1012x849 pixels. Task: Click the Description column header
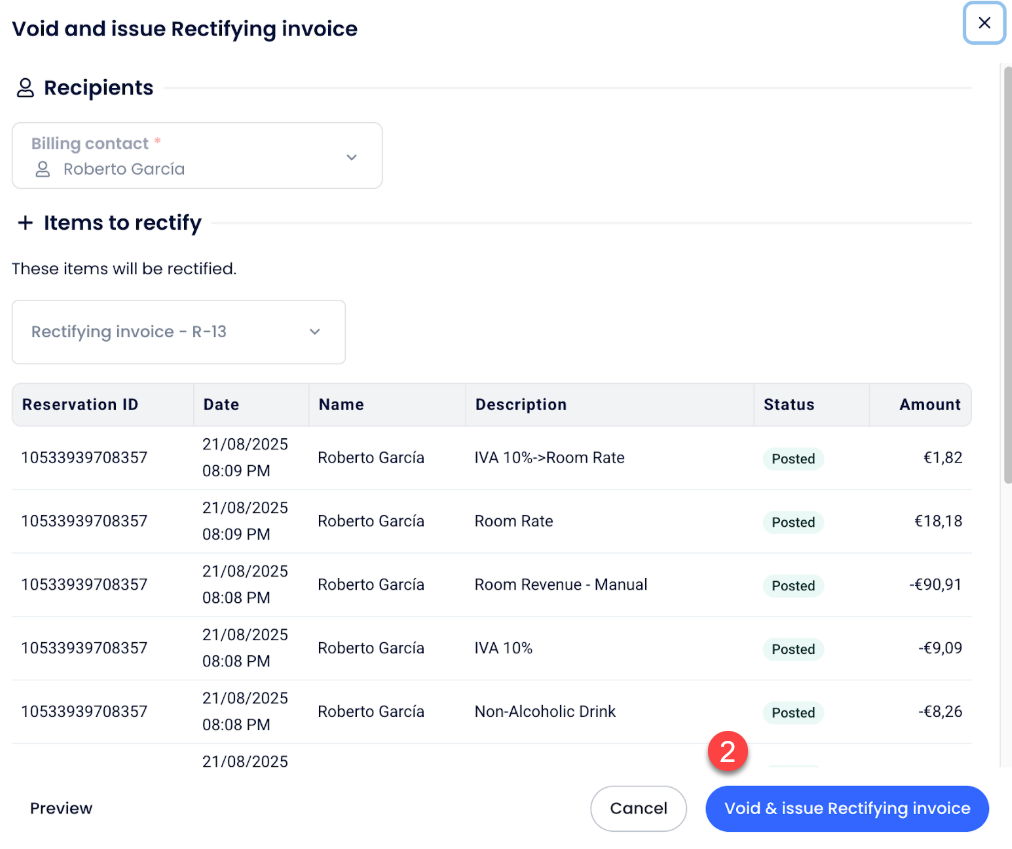(521, 405)
